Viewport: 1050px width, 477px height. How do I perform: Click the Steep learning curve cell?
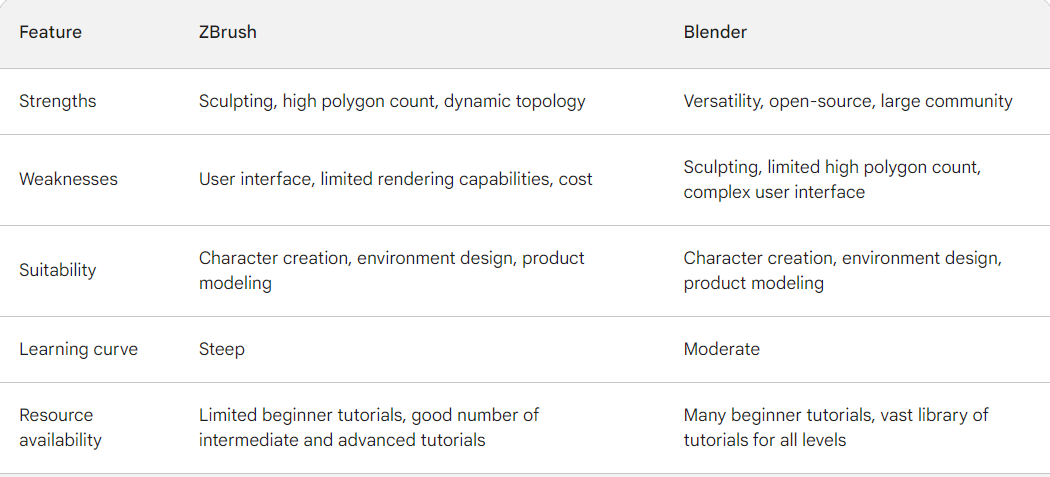pyautogui.click(x=222, y=349)
